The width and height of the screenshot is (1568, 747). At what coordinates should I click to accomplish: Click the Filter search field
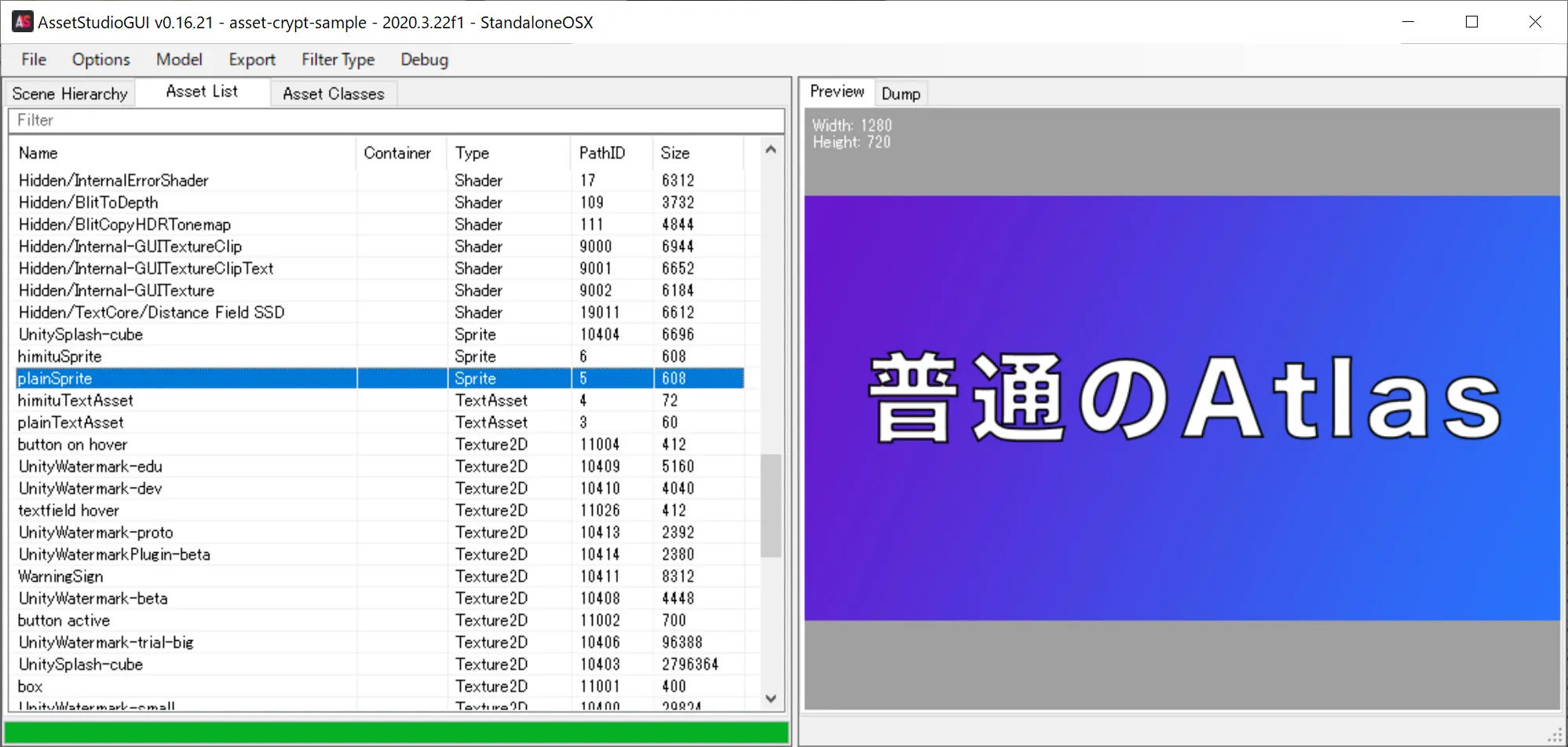(393, 119)
